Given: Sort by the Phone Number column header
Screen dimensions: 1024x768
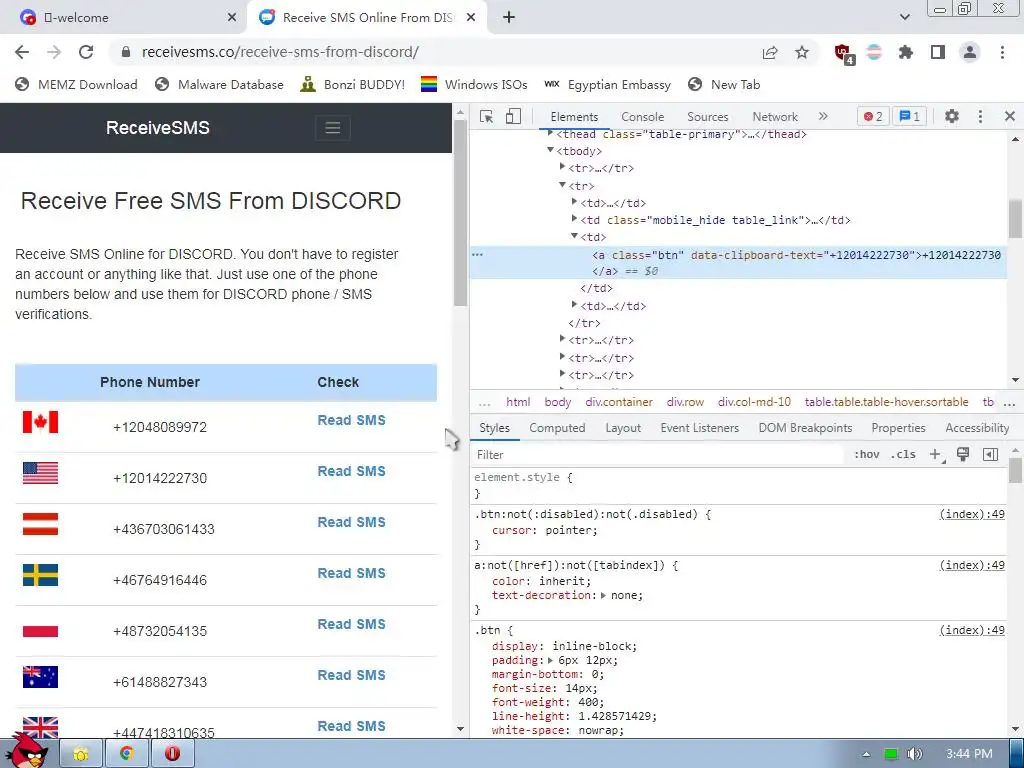Looking at the screenshot, I should (150, 382).
